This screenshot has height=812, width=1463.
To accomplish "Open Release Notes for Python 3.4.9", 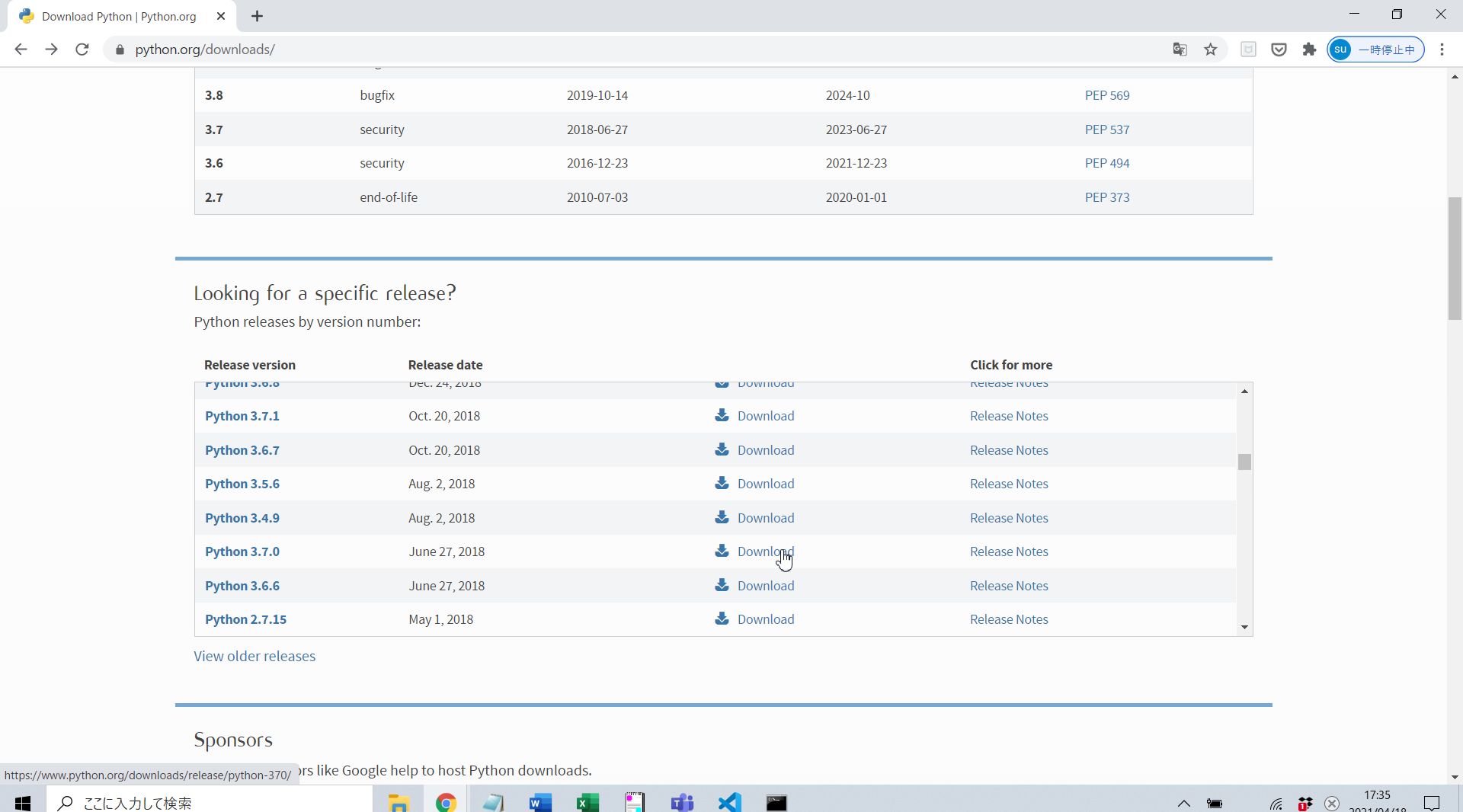I will click(x=1009, y=518).
